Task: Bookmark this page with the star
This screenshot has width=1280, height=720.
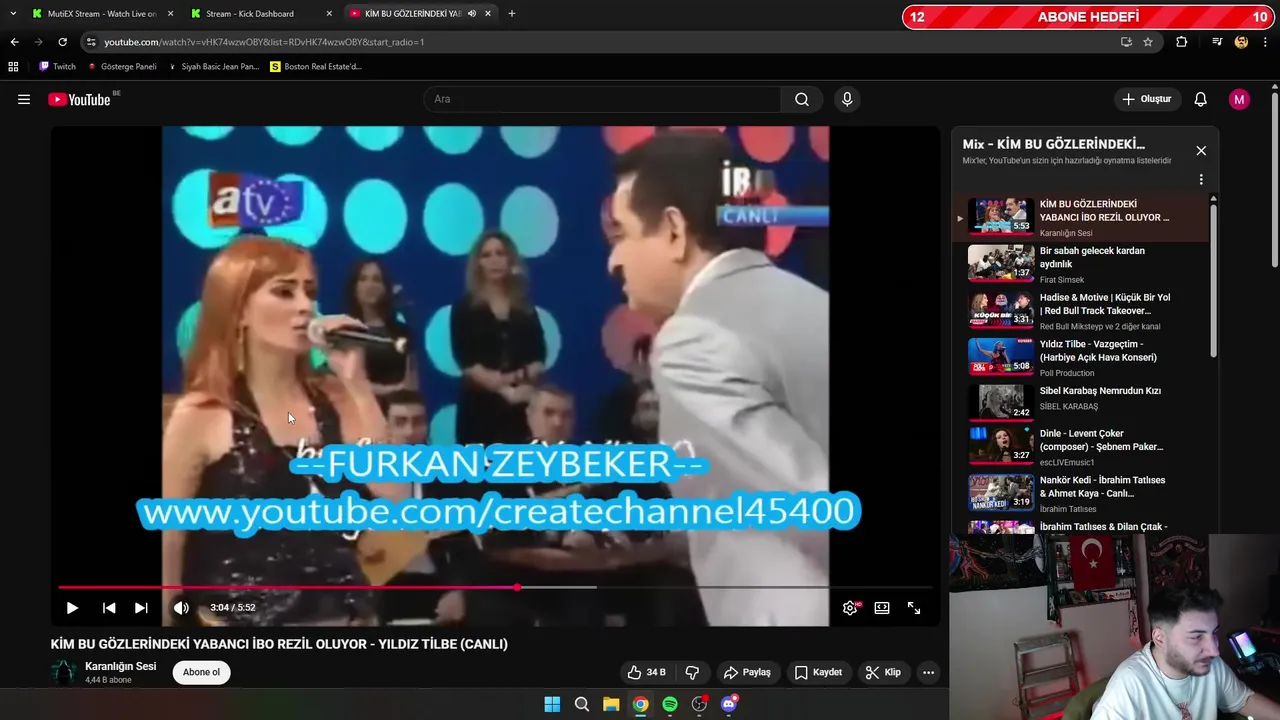Action: pos(1148,42)
